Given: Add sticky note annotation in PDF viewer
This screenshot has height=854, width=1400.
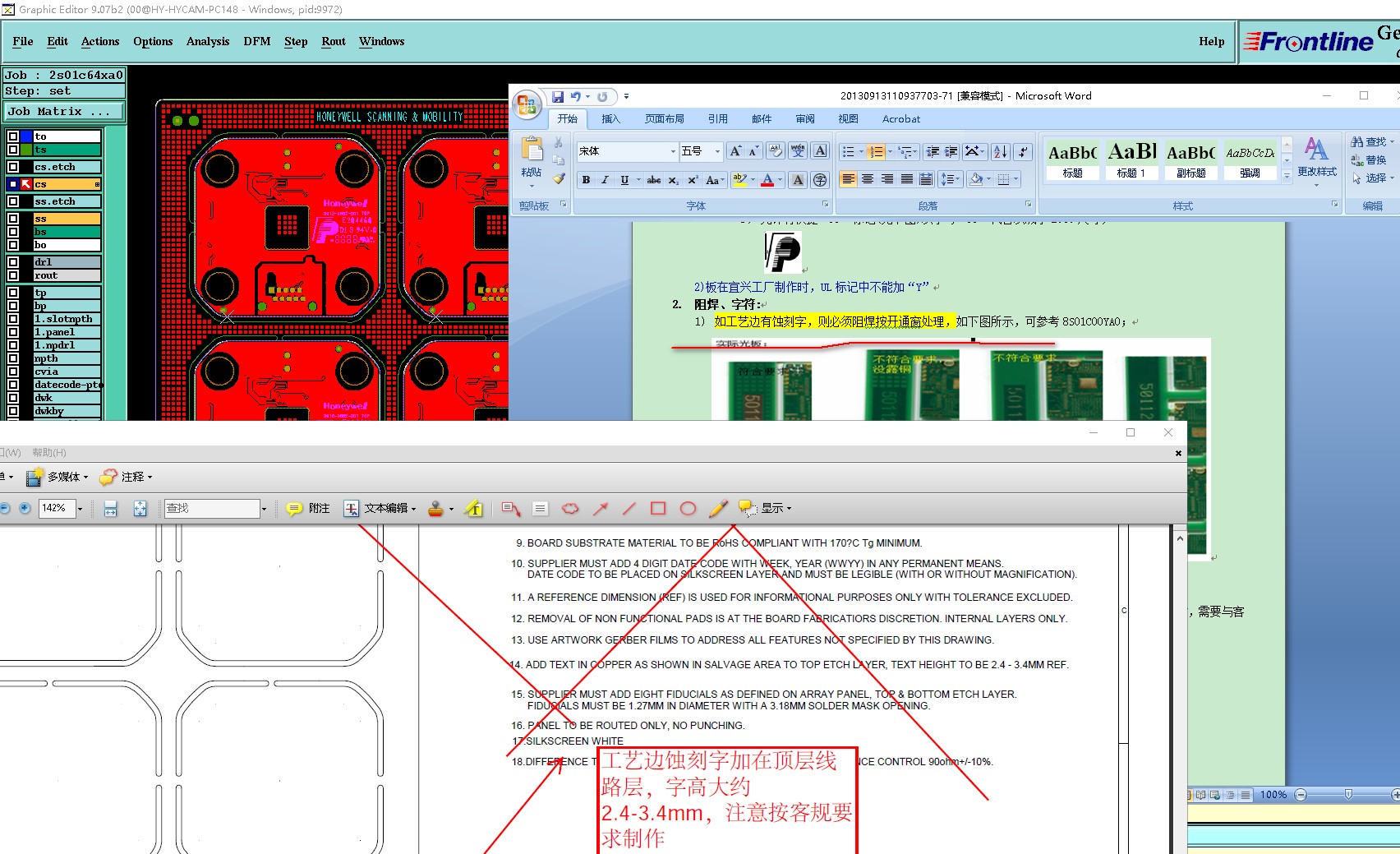Looking at the screenshot, I should pos(308,509).
